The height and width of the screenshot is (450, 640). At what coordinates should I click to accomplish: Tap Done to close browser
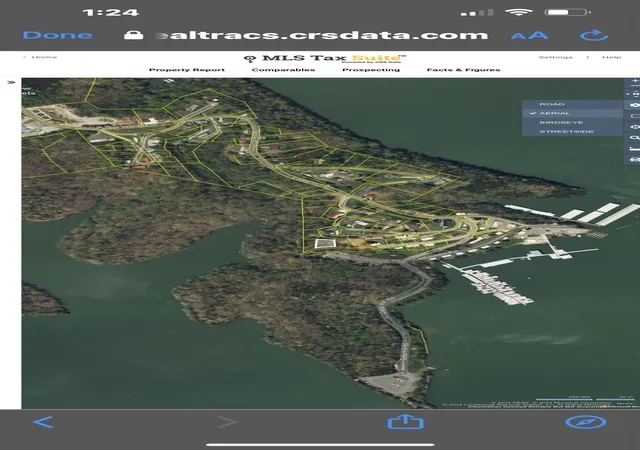[x=58, y=35]
